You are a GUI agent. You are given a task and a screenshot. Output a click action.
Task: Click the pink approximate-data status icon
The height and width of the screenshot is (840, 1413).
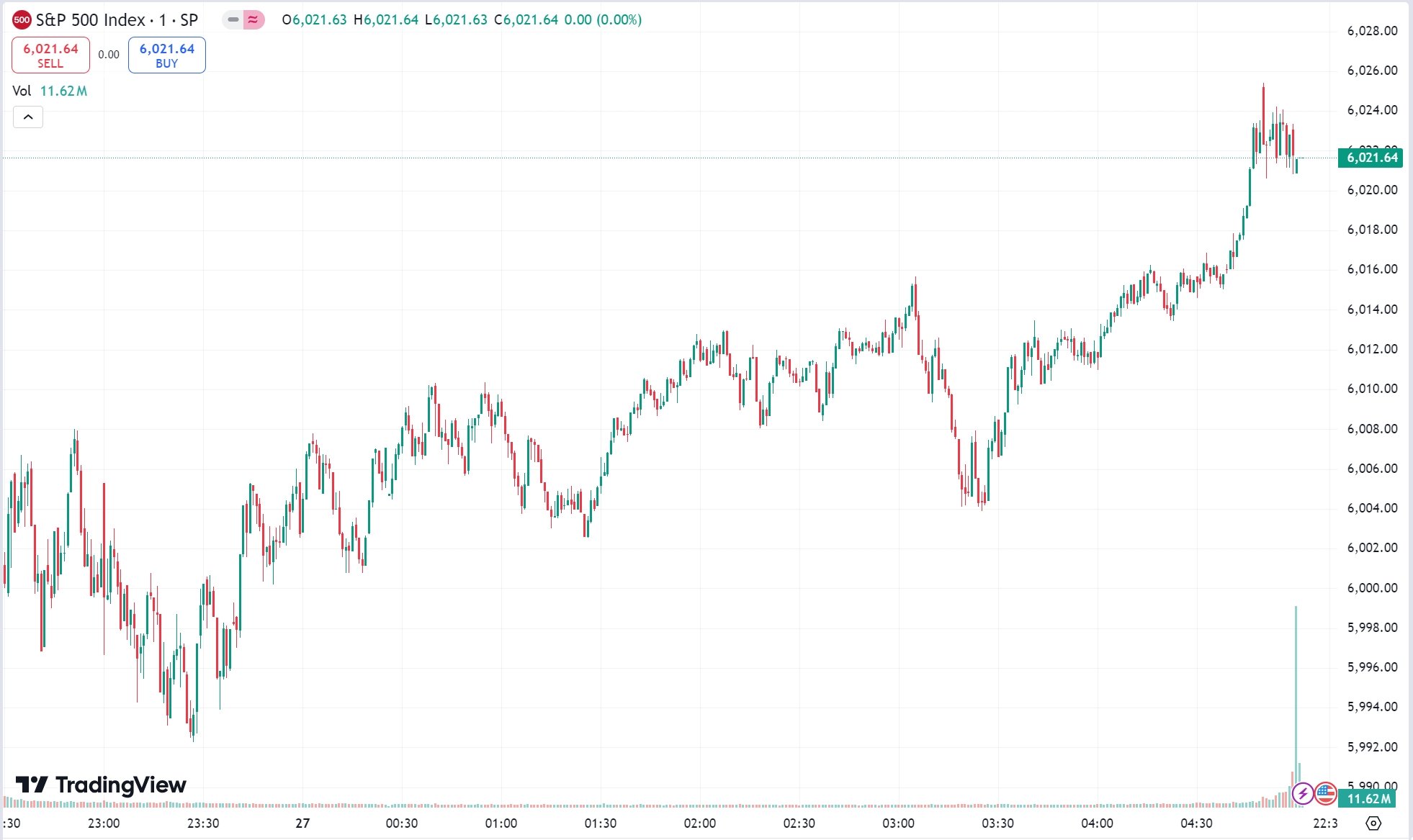tap(253, 19)
